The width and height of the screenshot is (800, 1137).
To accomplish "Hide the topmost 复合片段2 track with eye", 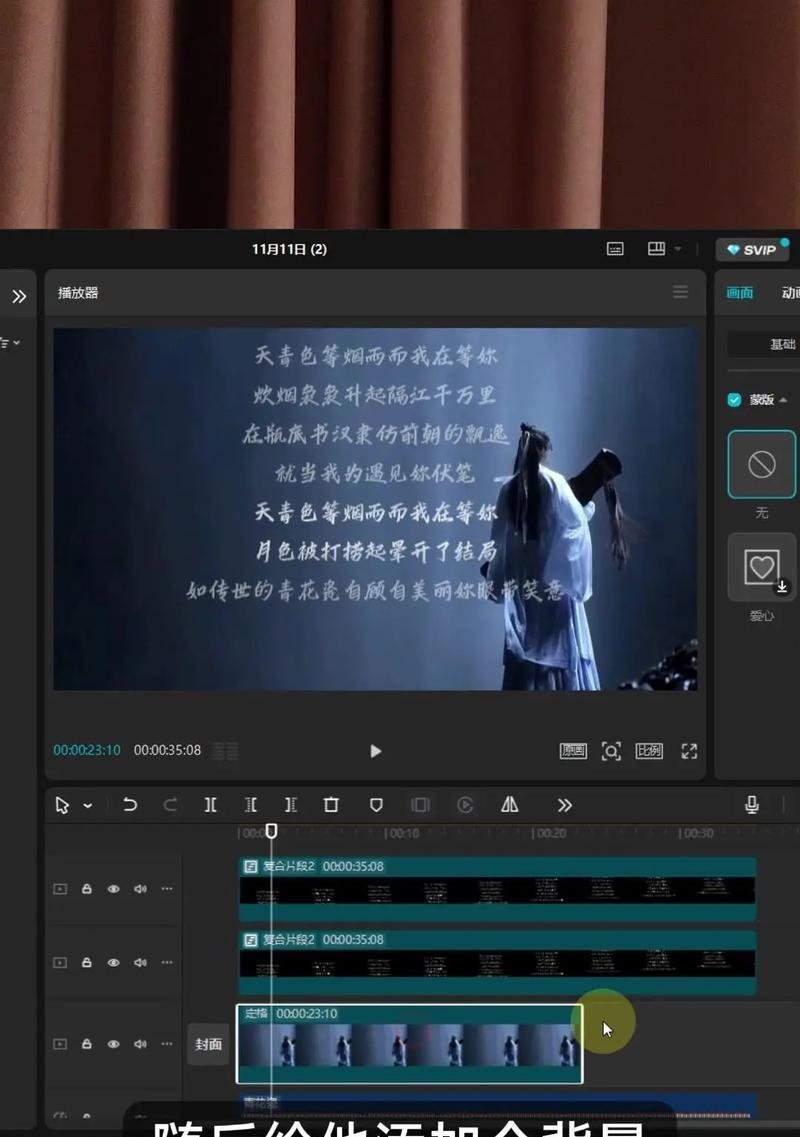I will click(113, 889).
